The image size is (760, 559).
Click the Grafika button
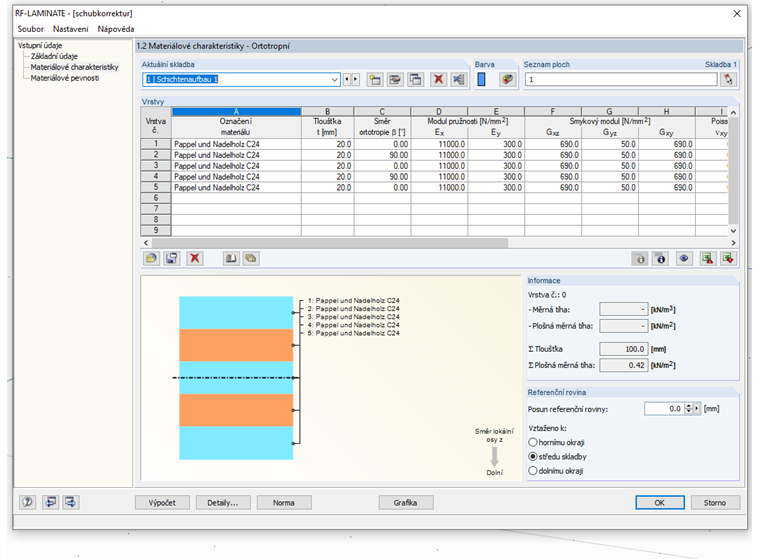pyautogui.click(x=405, y=502)
